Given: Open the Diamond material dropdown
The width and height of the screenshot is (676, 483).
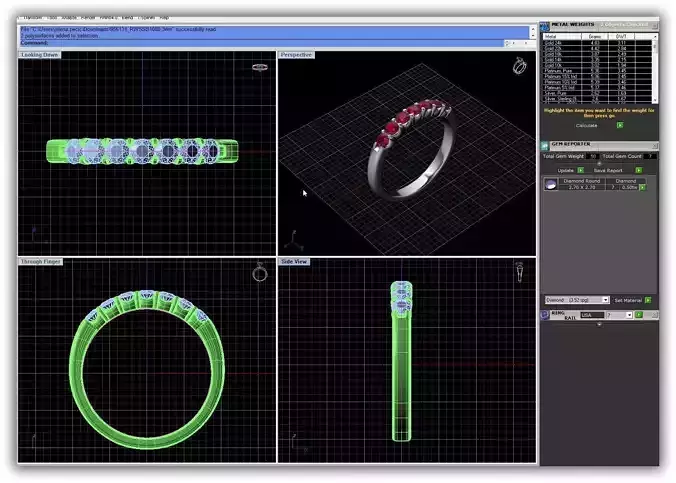Looking at the screenshot, I should click(x=605, y=300).
